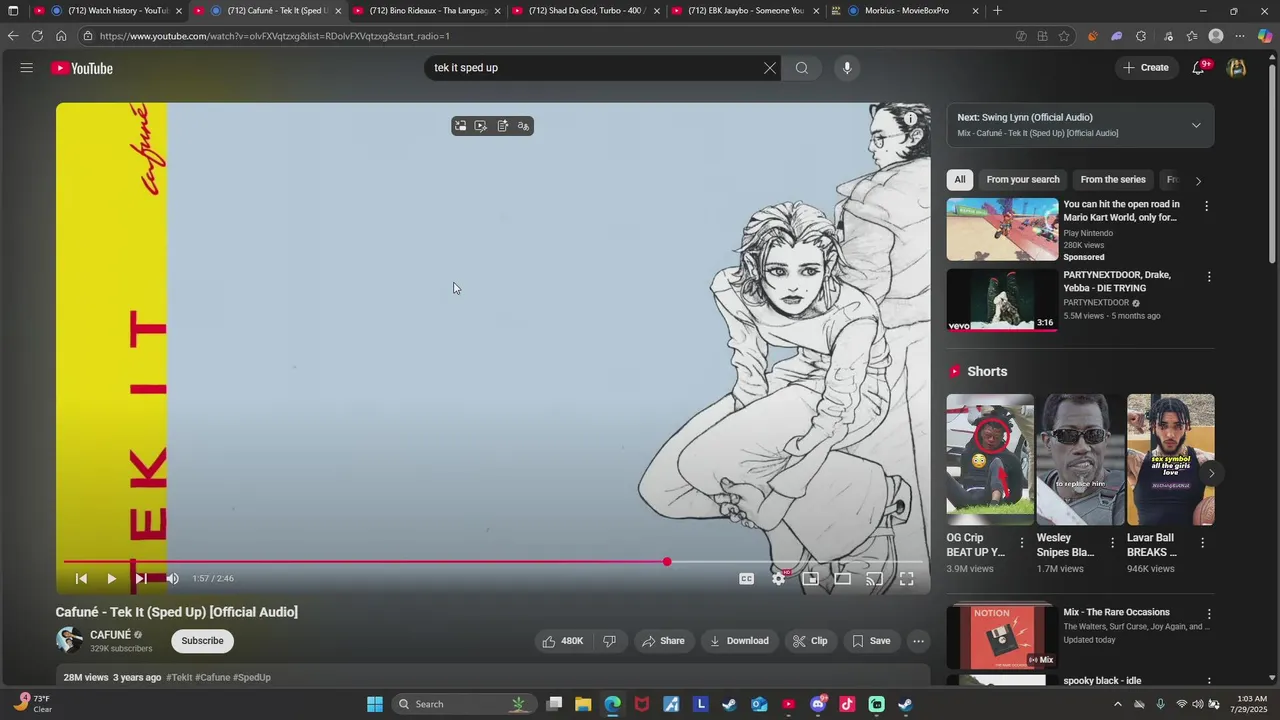Cast video to a TV

tap(875, 578)
